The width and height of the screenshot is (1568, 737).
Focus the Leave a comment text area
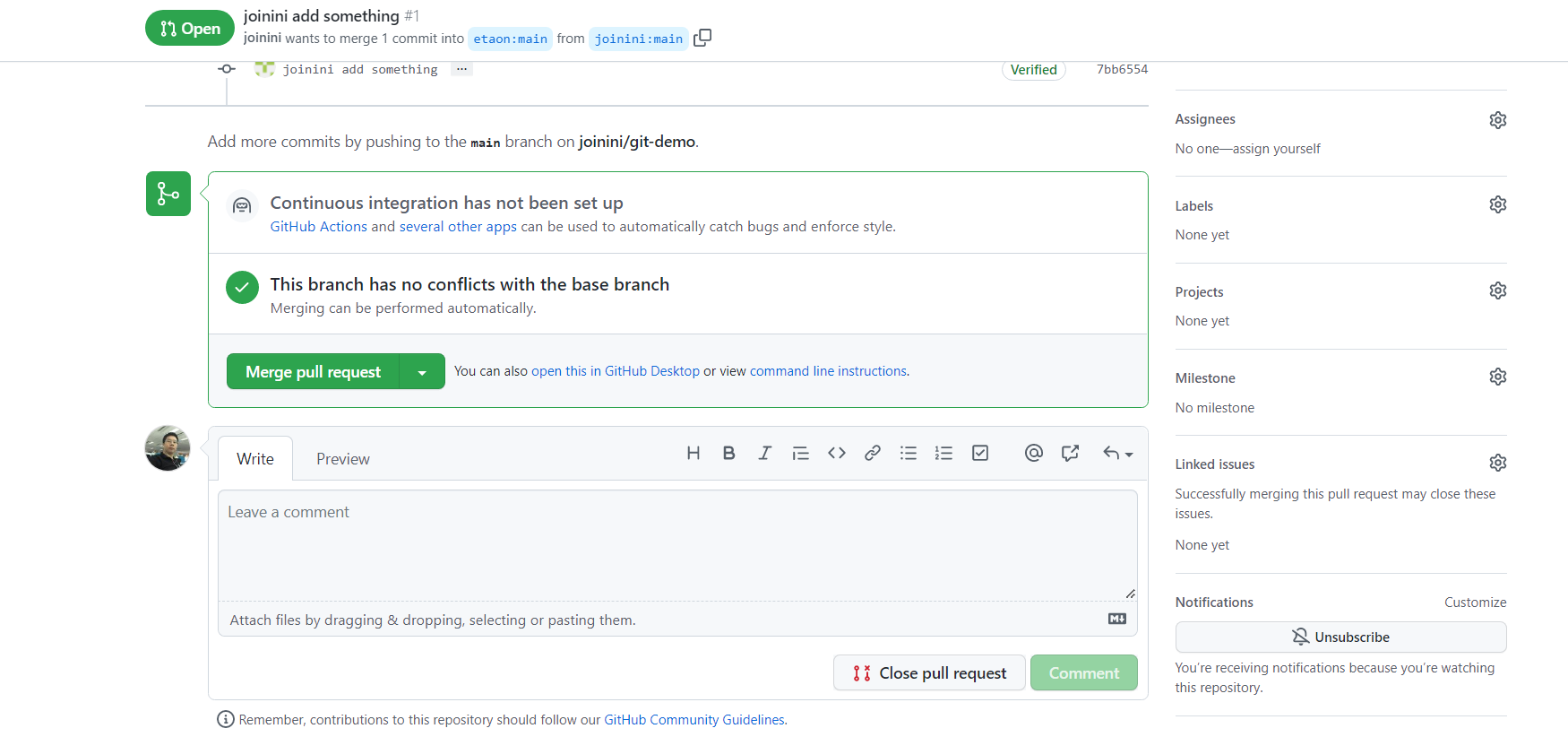point(677,545)
